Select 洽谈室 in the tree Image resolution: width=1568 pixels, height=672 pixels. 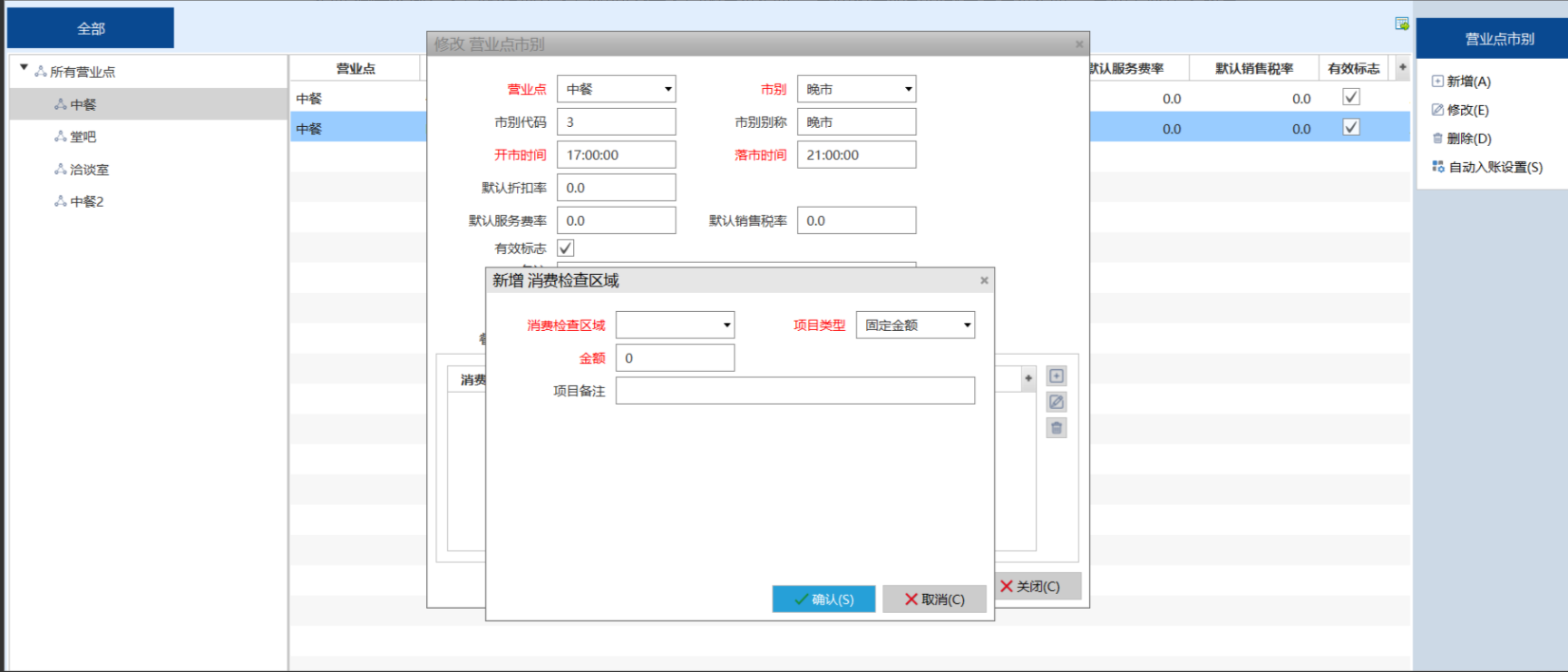click(x=89, y=170)
